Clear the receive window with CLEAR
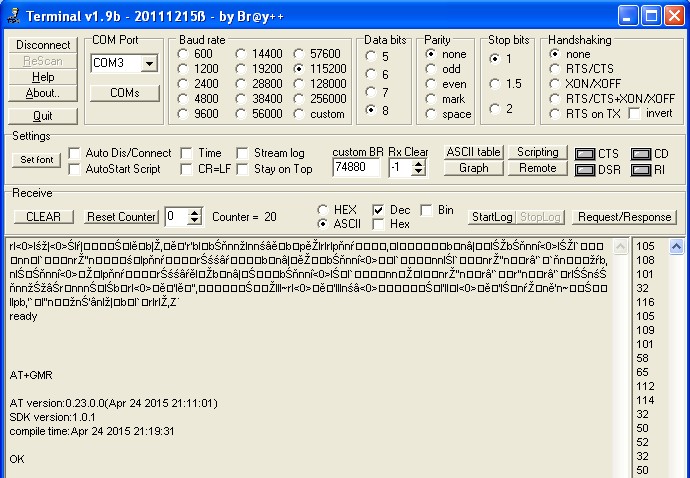This screenshot has height=478, width=690. click(43, 217)
